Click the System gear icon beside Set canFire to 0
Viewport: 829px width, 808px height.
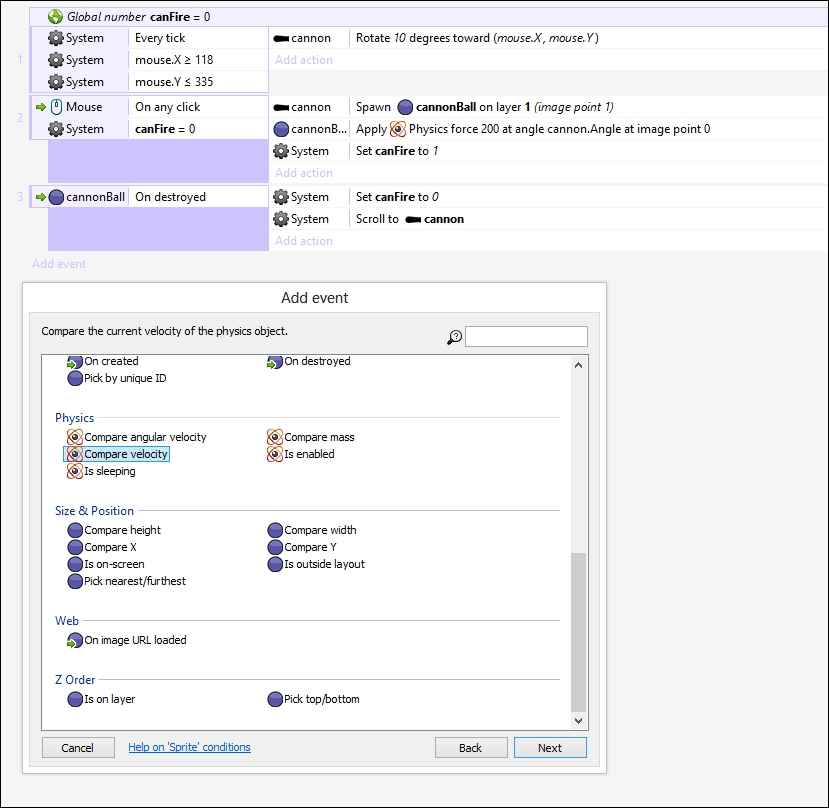[x=281, y=197]
